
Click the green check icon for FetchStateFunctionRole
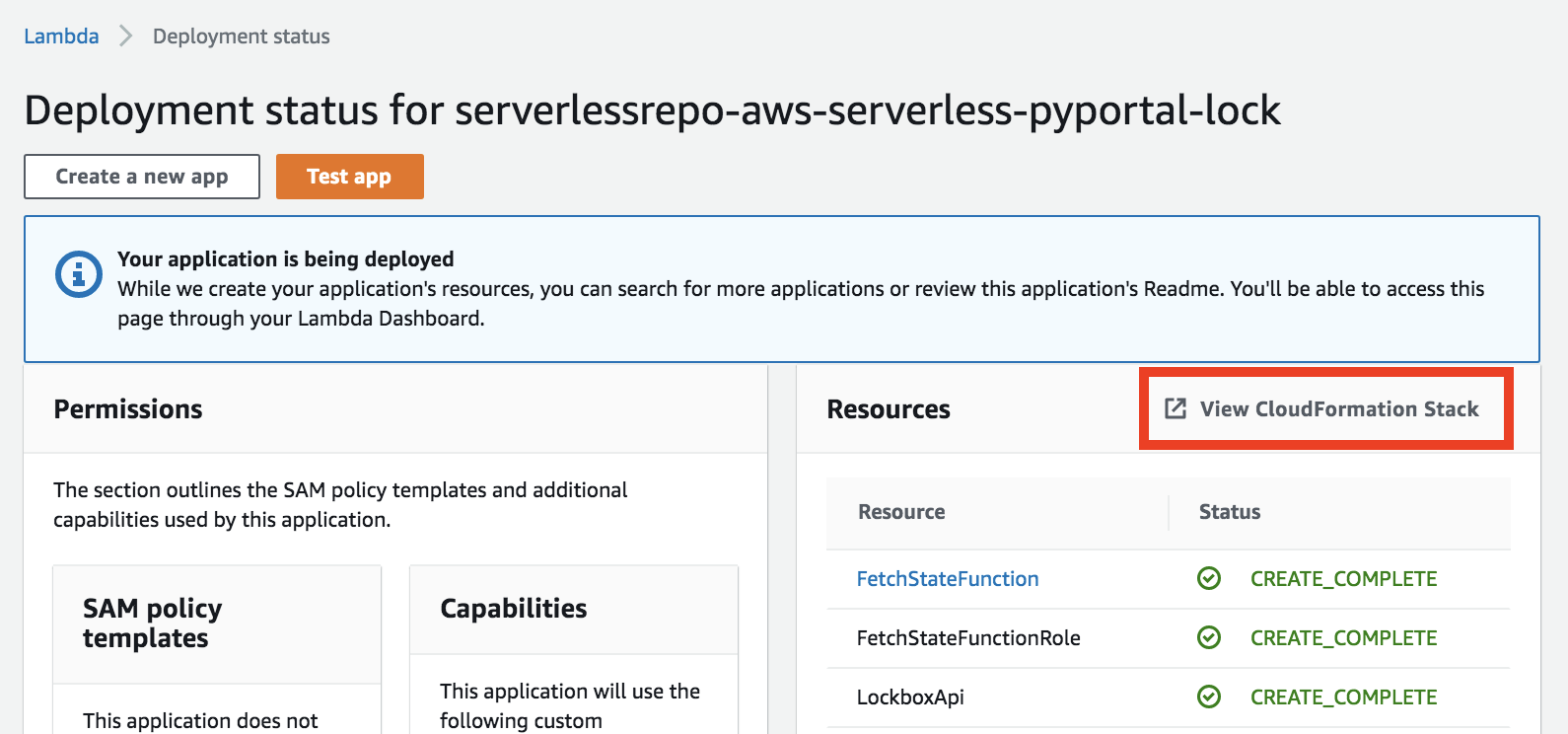1209,638
